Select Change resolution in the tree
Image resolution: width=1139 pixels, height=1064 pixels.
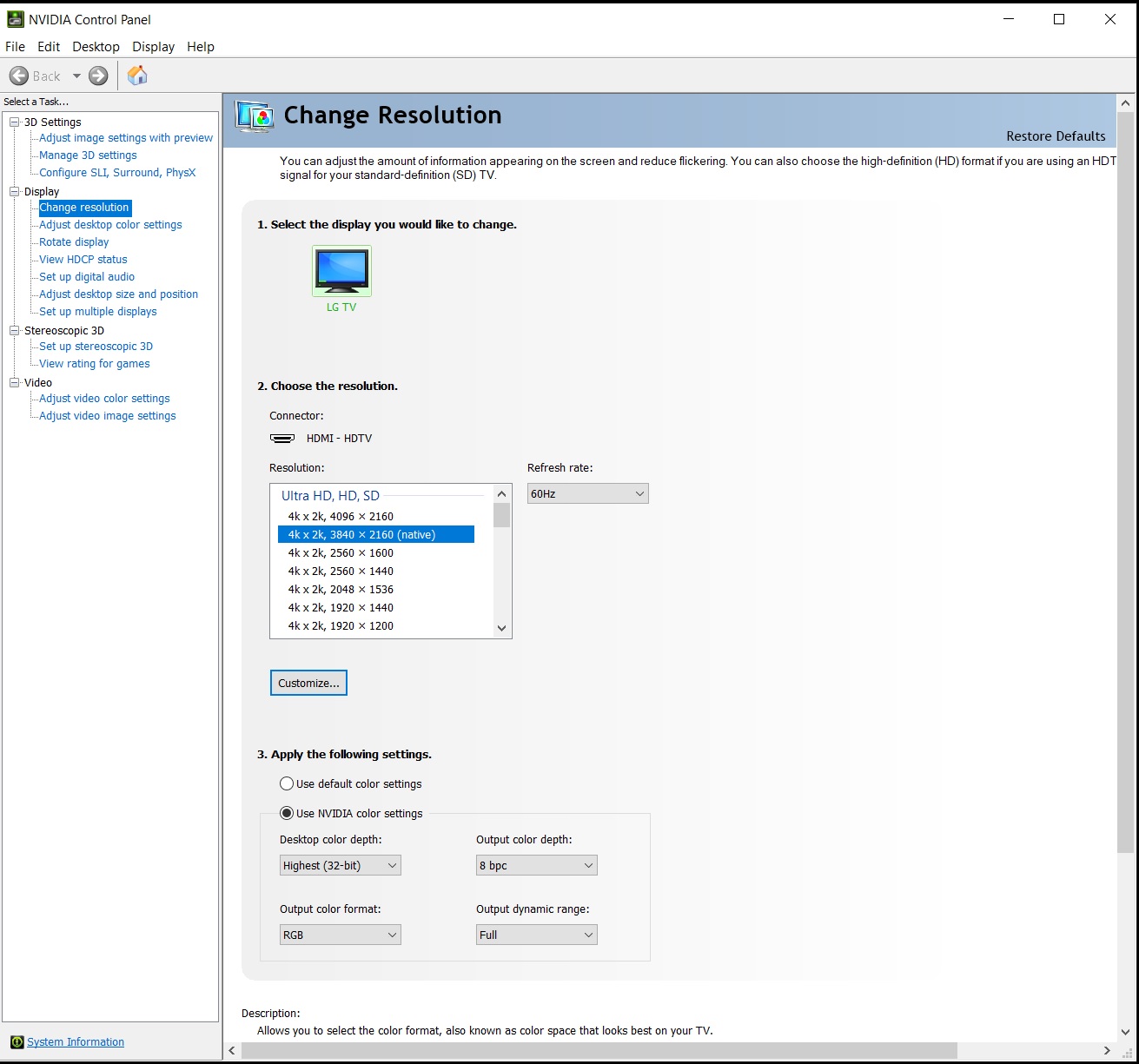point(84,208)
